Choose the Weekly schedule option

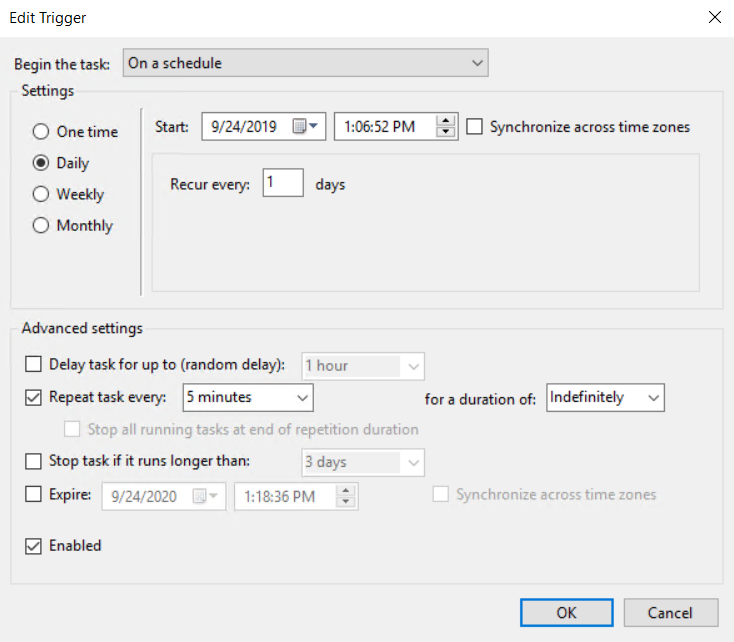tap(41, 194)
